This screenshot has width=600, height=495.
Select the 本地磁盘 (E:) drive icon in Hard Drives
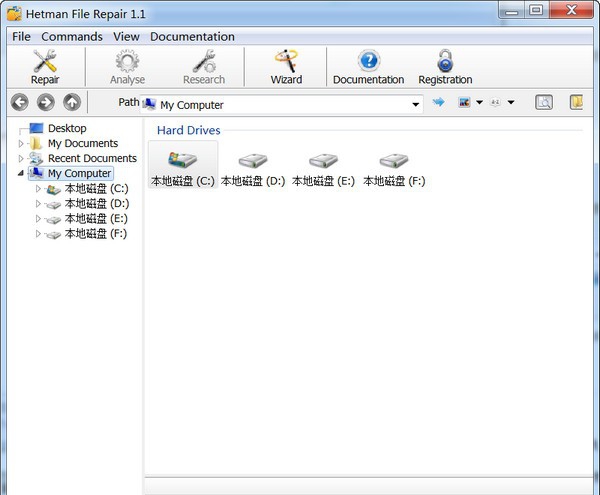pos(323,160)
